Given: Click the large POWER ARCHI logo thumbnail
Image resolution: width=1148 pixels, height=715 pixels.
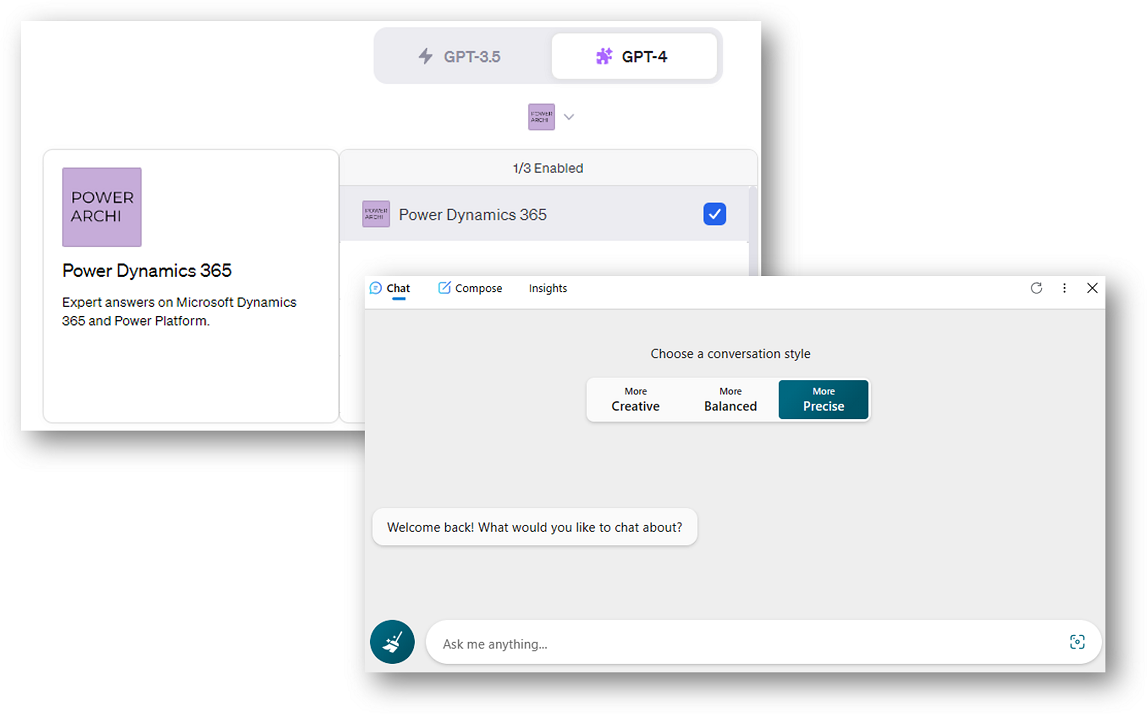Looking at the screenshot, I should [x=102, y=207].
